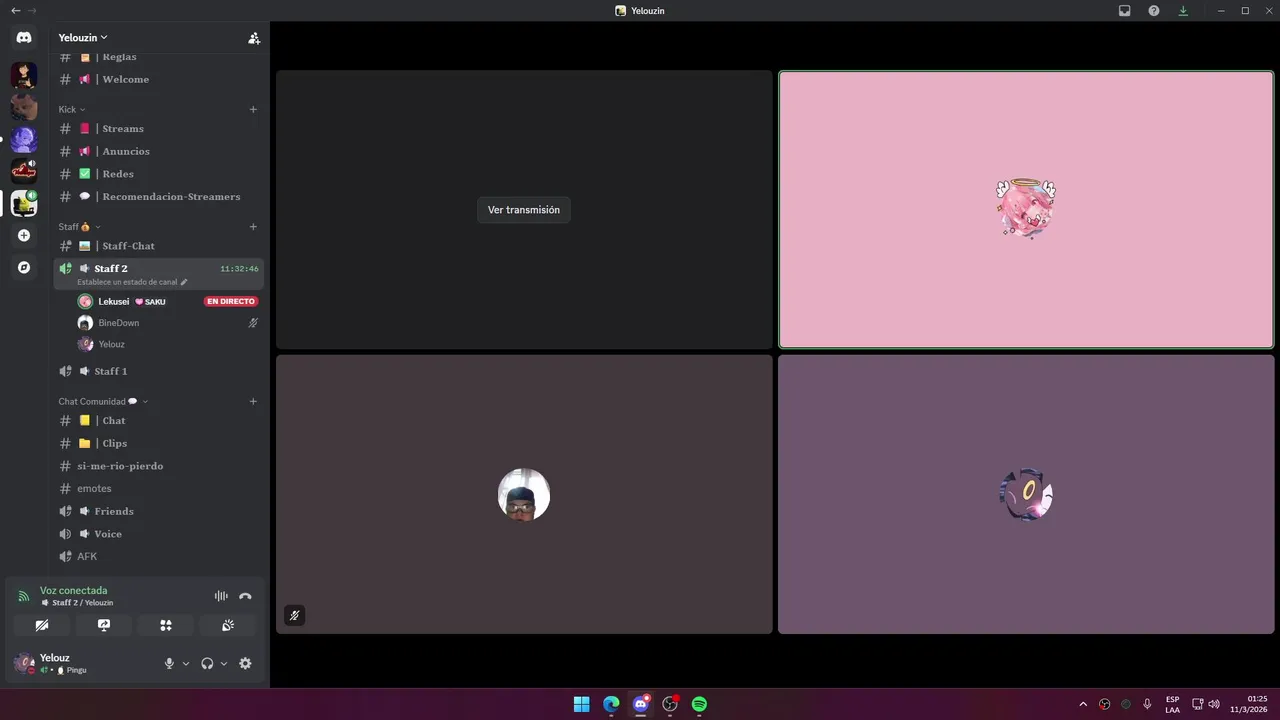The image size is (1280, 720).
Task: Open microphone input options arrow
Action: tap(186, 664)
